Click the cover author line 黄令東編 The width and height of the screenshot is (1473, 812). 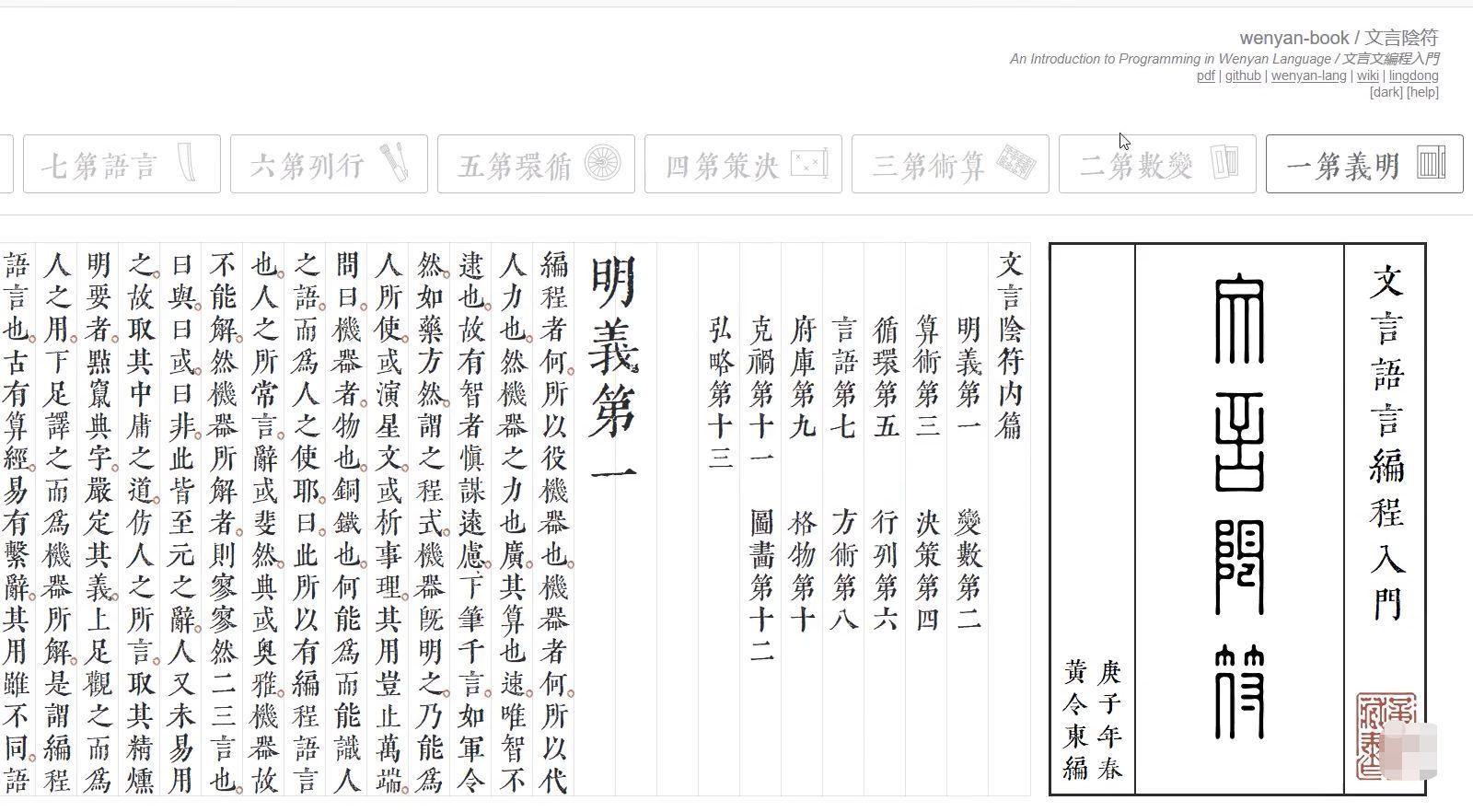click(x=1076, y=721)
